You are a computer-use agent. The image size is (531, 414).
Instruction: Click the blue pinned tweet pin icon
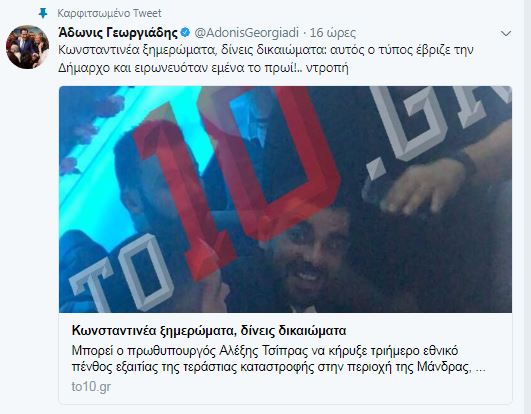[x=43, y=13]
